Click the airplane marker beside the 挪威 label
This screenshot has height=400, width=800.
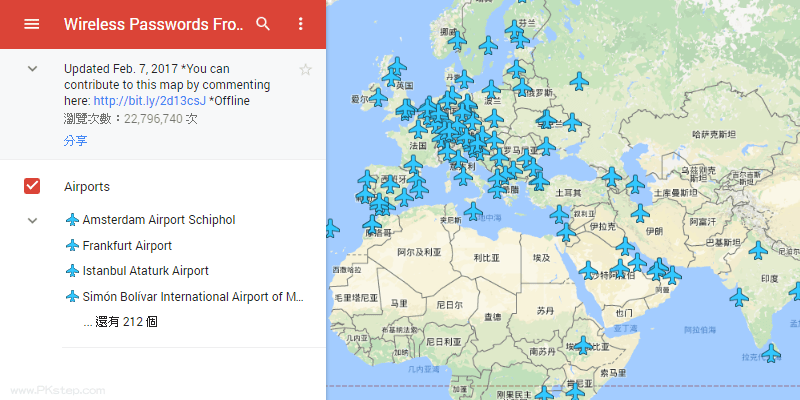tap(457, 40)
